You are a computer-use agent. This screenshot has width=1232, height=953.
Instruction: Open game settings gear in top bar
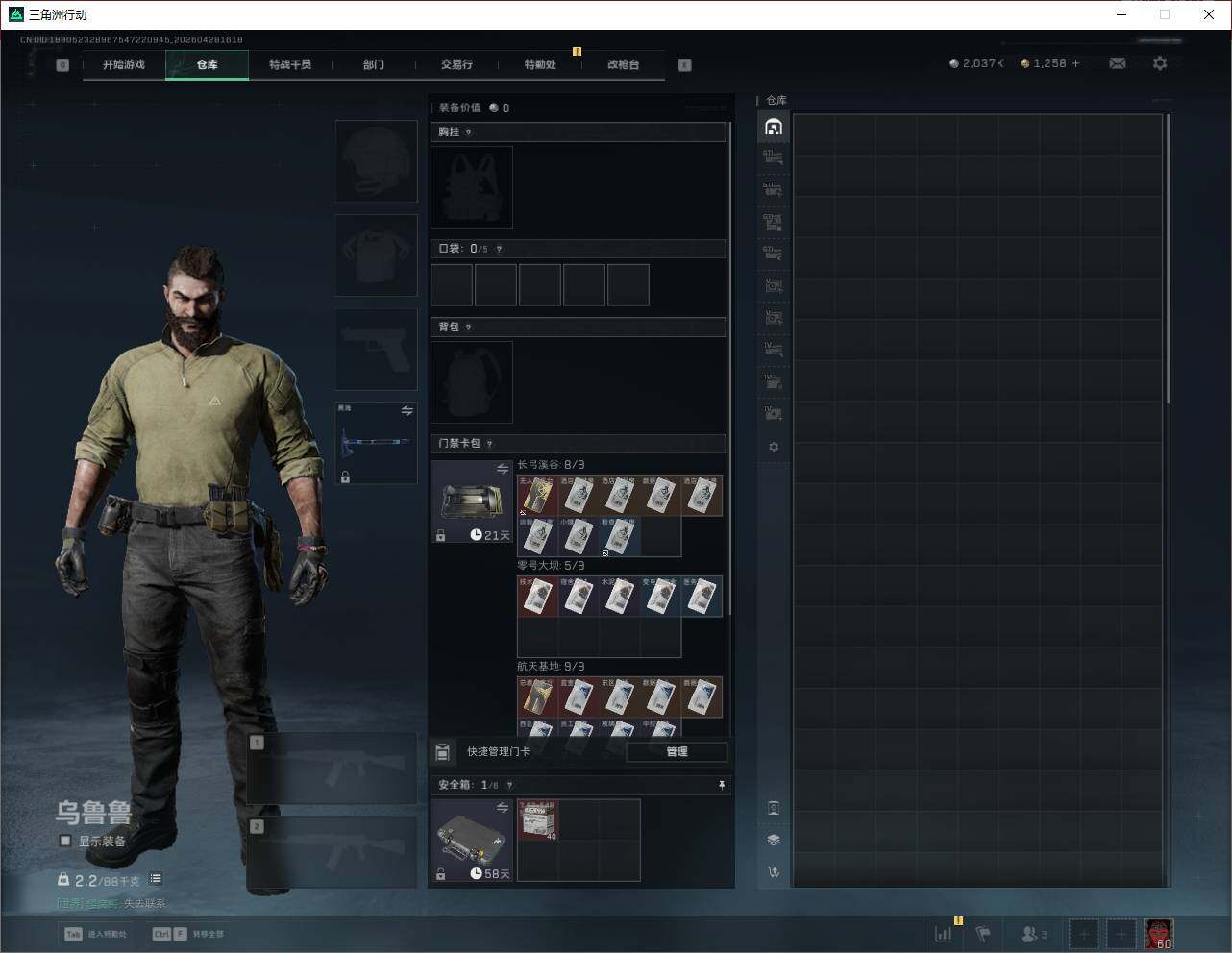pos(1160,63)
